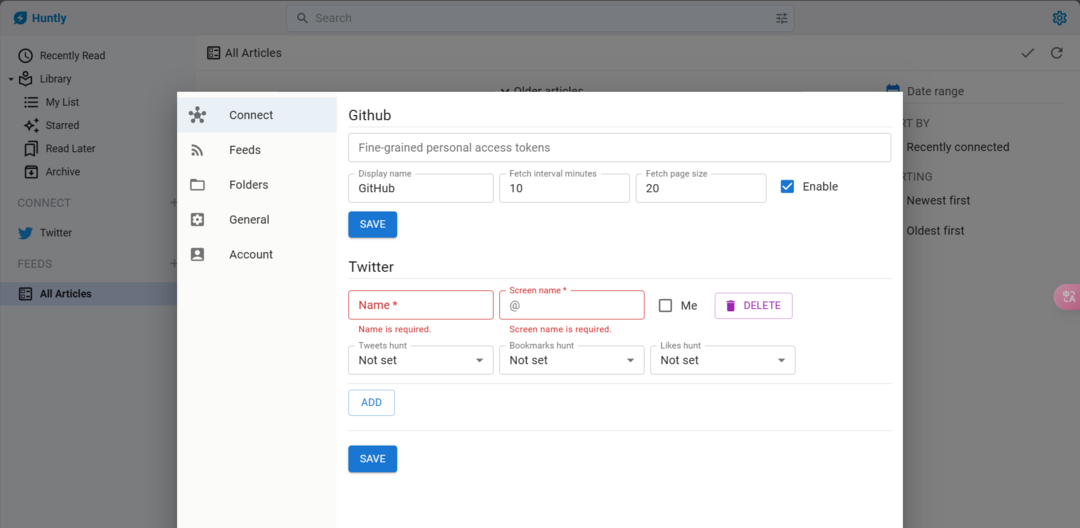1080x528 pixels.
Task: Click the Huntly logo icon
Action: [20, 18]
